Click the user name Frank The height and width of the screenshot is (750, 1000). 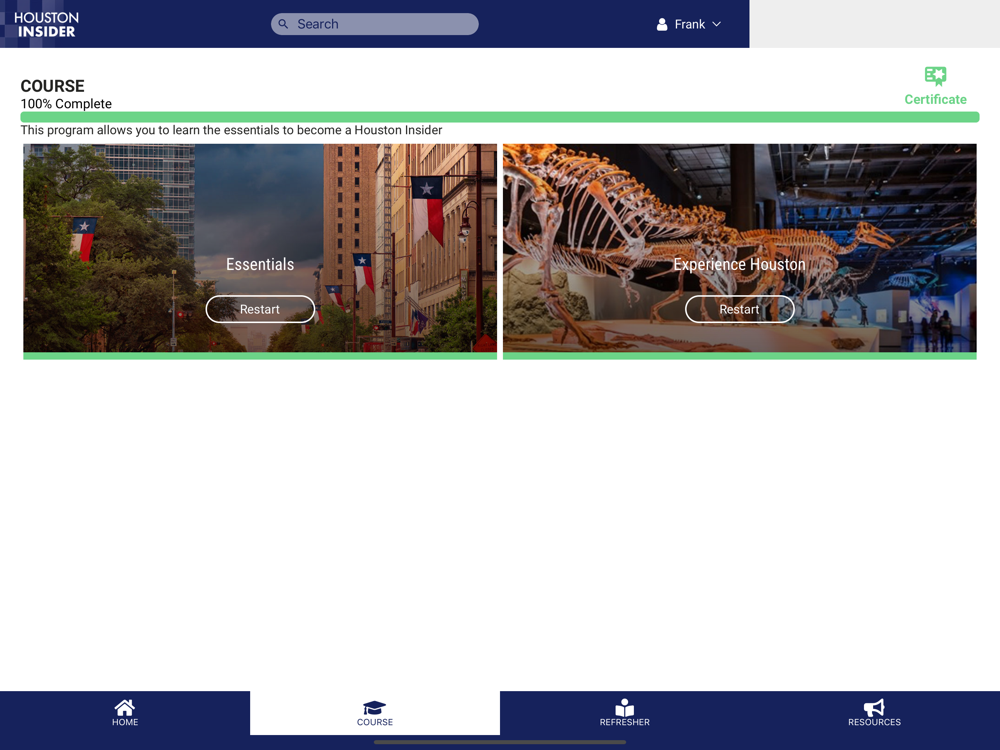690,24
